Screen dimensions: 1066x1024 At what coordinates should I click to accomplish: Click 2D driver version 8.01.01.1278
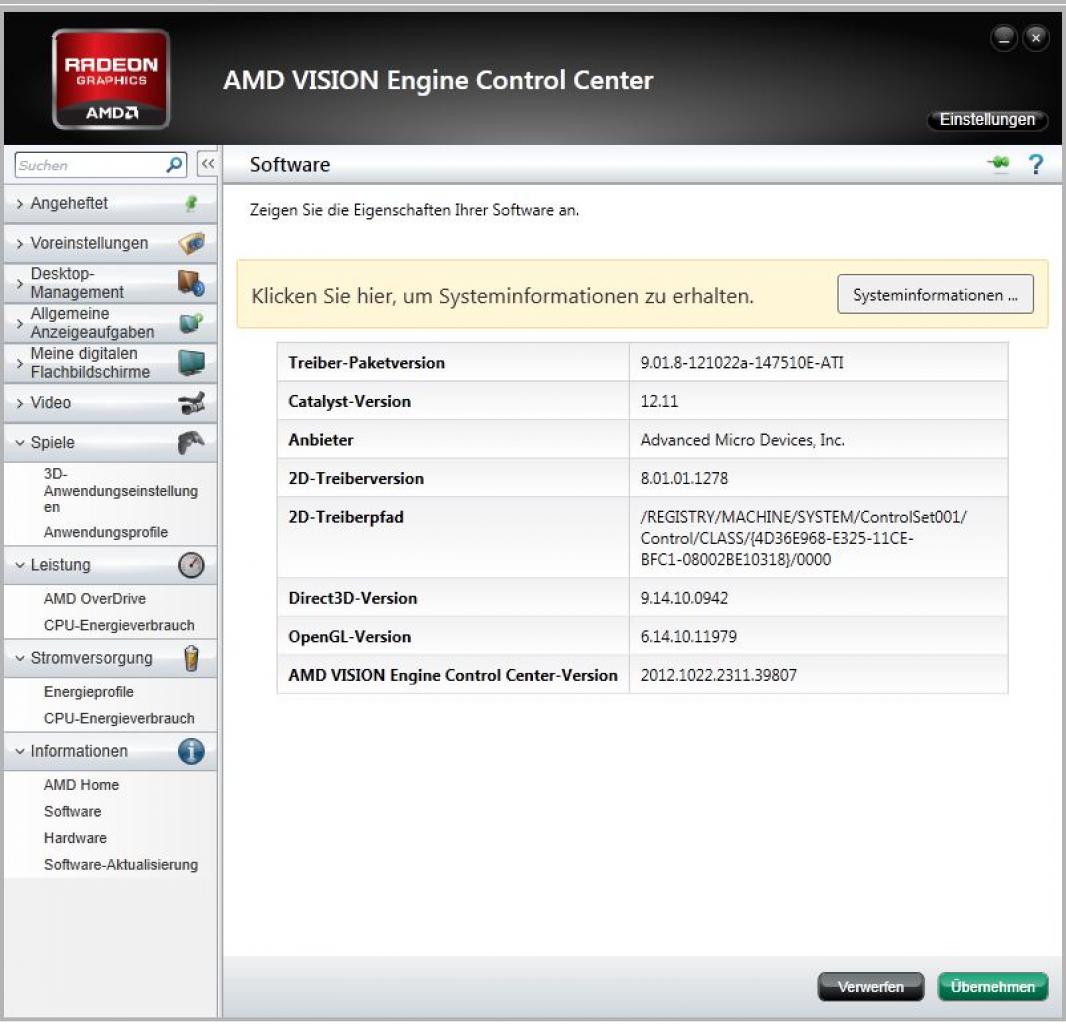[x=683, y=478]
